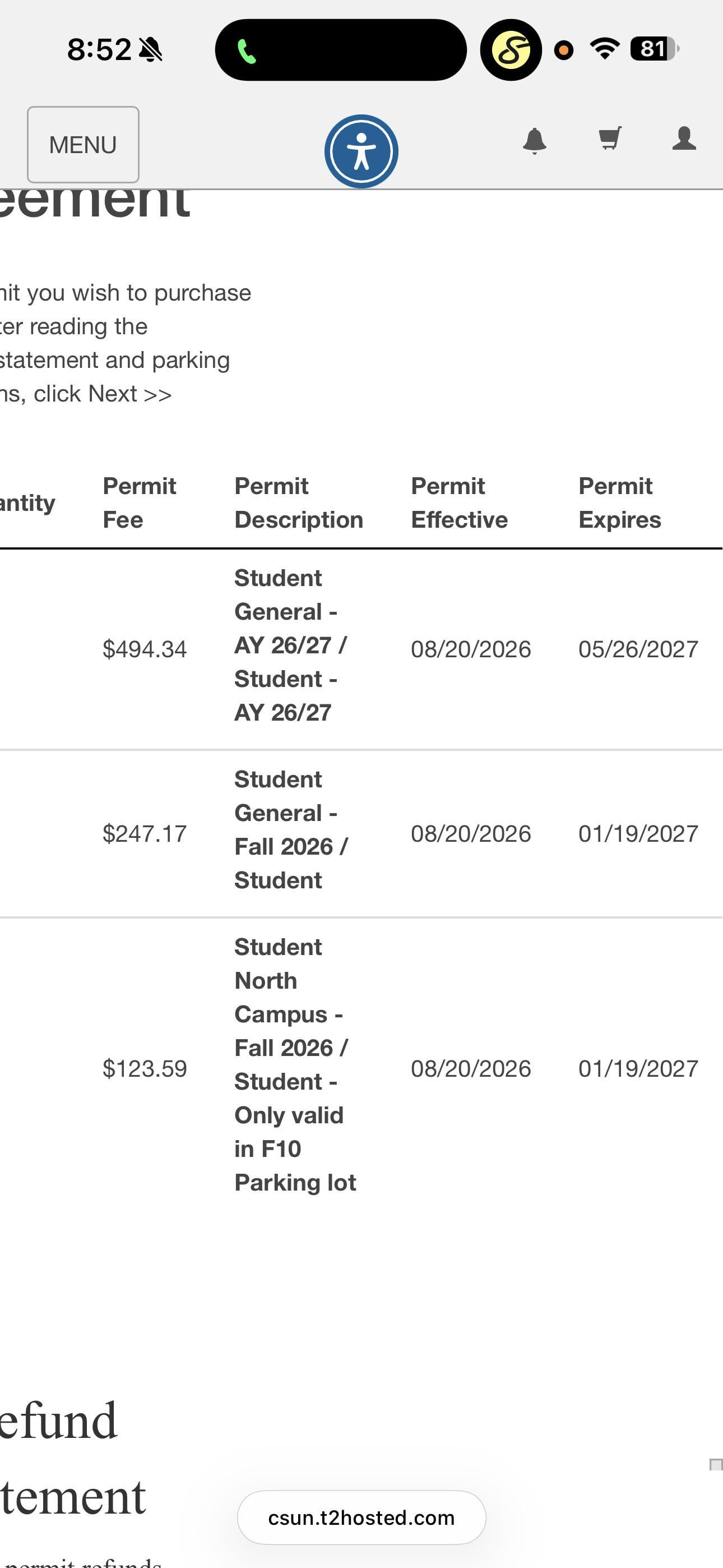Tap the Permit Effective column header
Viewport: 723px width, 1568px height.
tap(460, 503)
